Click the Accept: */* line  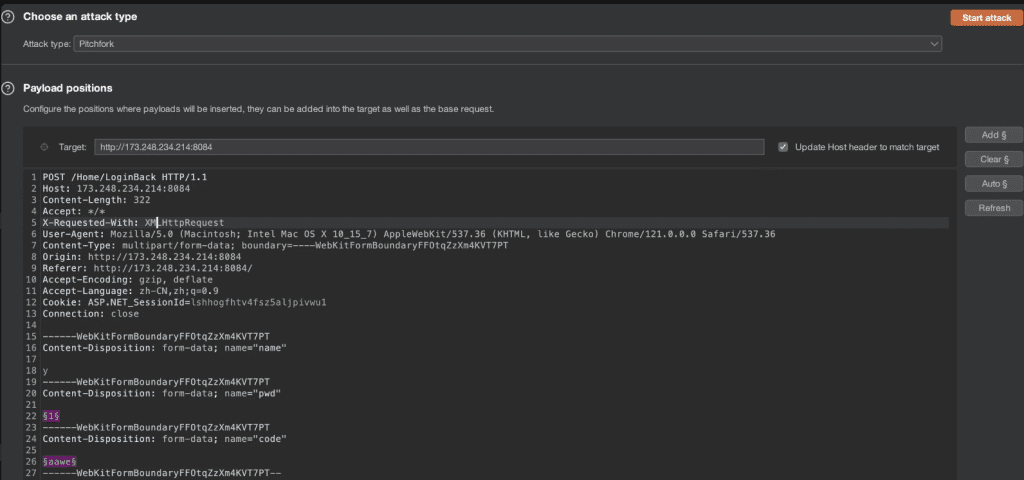[x=74, y=211]
